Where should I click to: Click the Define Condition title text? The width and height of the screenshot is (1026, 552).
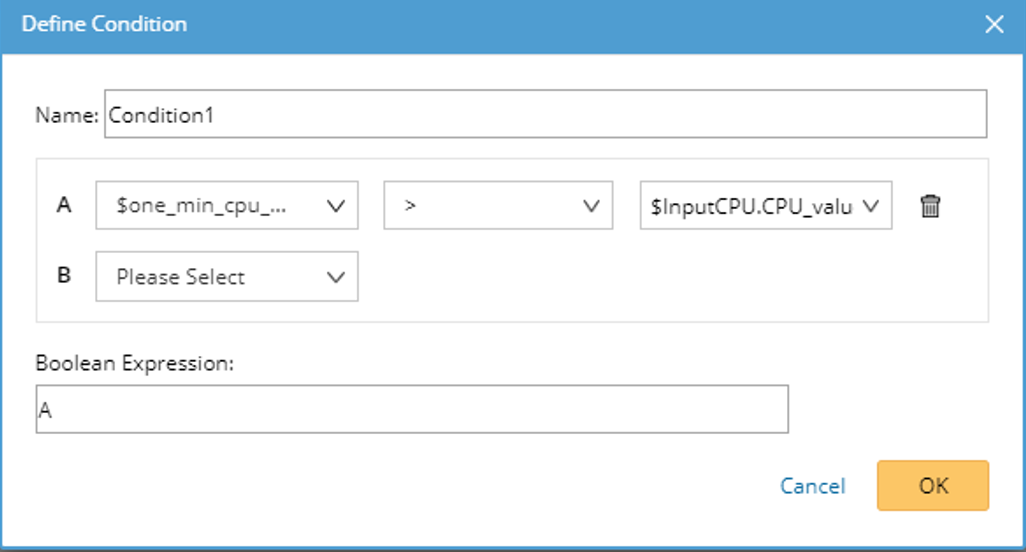pos(104,24)
